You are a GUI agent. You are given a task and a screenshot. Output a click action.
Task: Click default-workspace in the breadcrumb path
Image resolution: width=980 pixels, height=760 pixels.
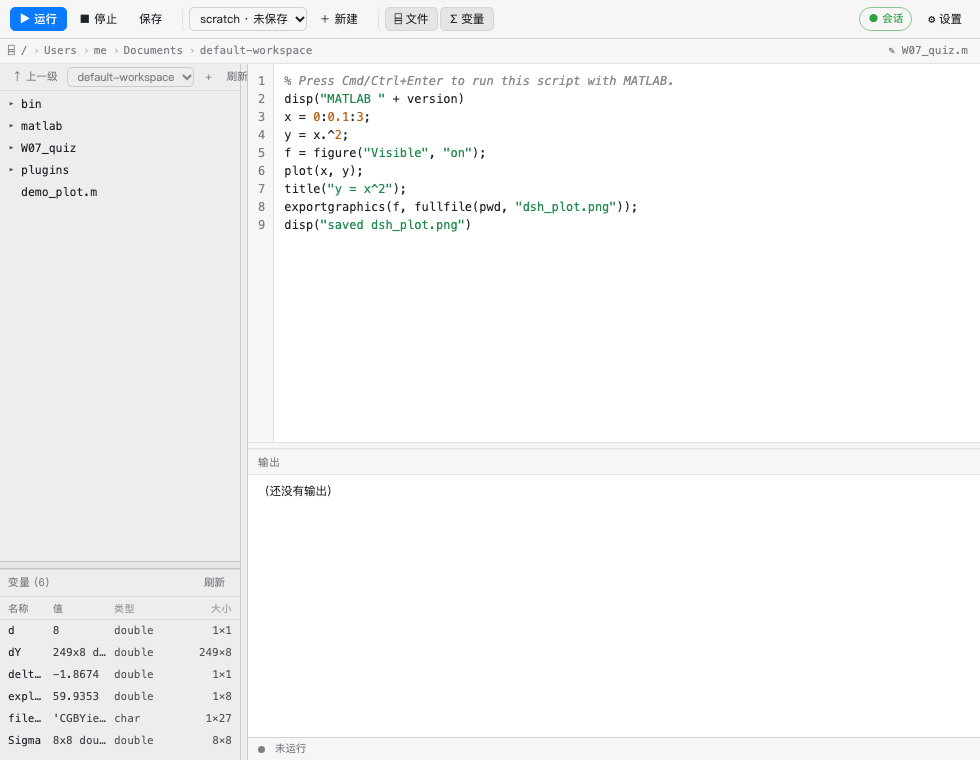tap(256, 50)
